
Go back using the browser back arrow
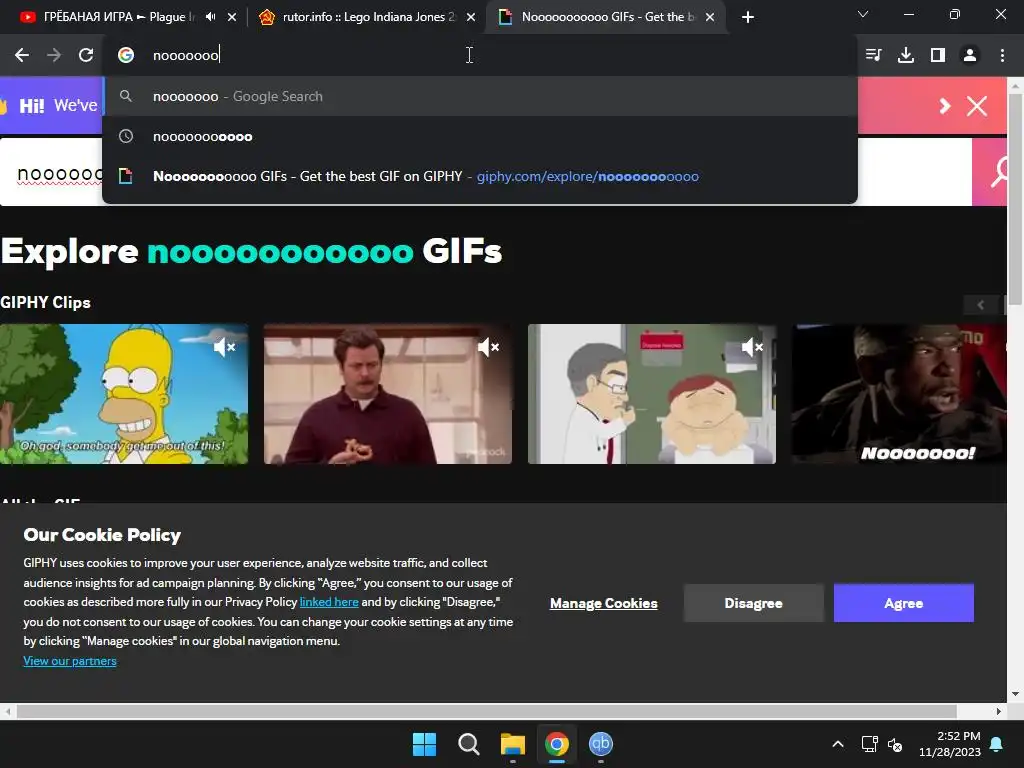22,56
